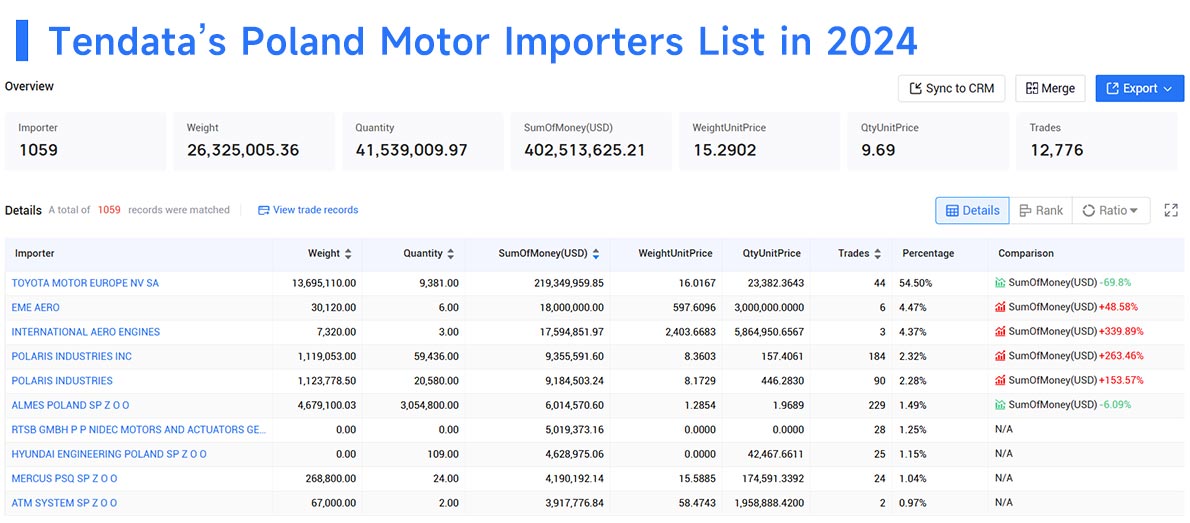
Task: Click the Comparison column header
Action: [x=1026, y=254]
